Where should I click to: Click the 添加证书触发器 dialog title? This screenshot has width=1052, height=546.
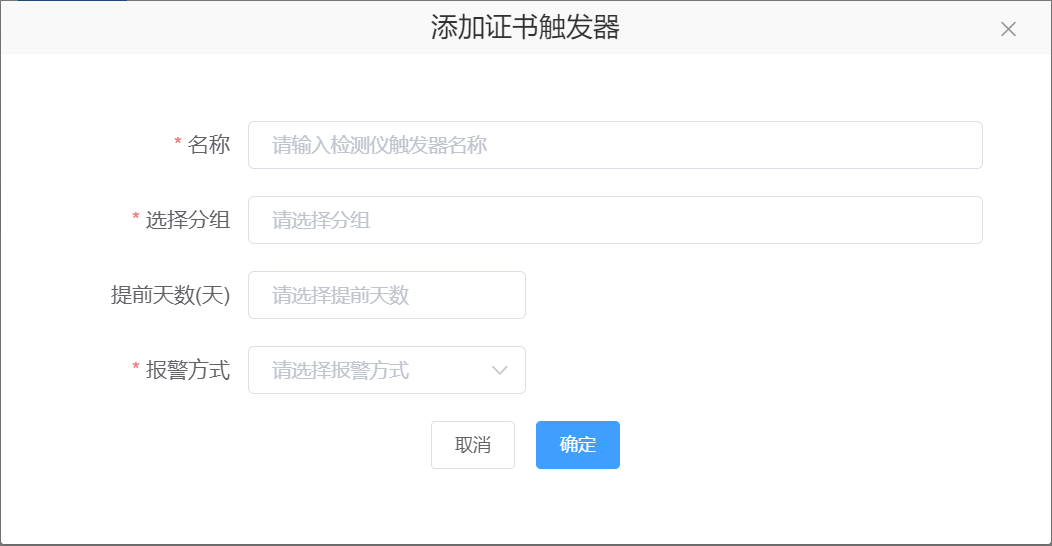point(525,28)
